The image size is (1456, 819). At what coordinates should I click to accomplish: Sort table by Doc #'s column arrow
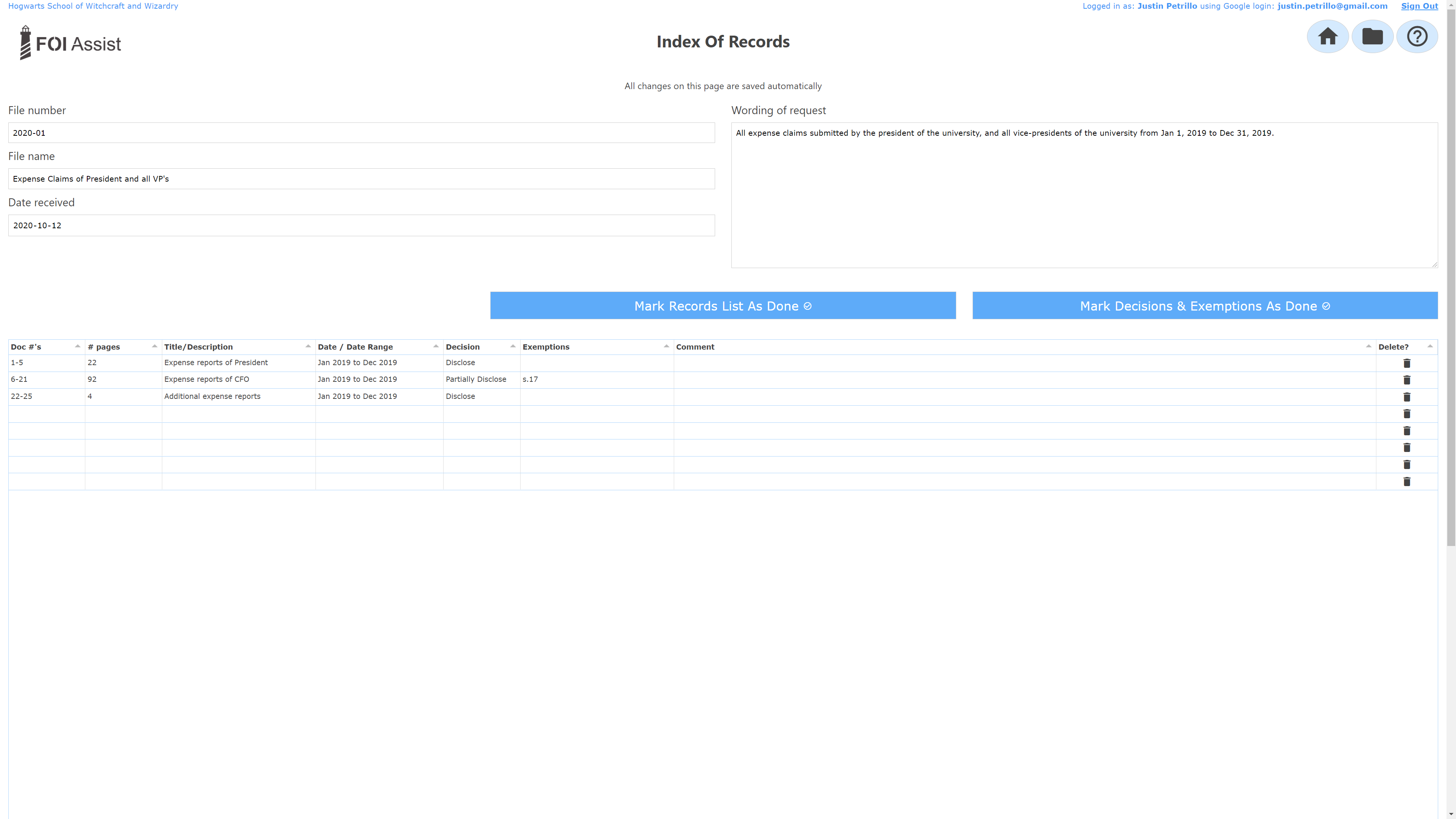point(77,347)
